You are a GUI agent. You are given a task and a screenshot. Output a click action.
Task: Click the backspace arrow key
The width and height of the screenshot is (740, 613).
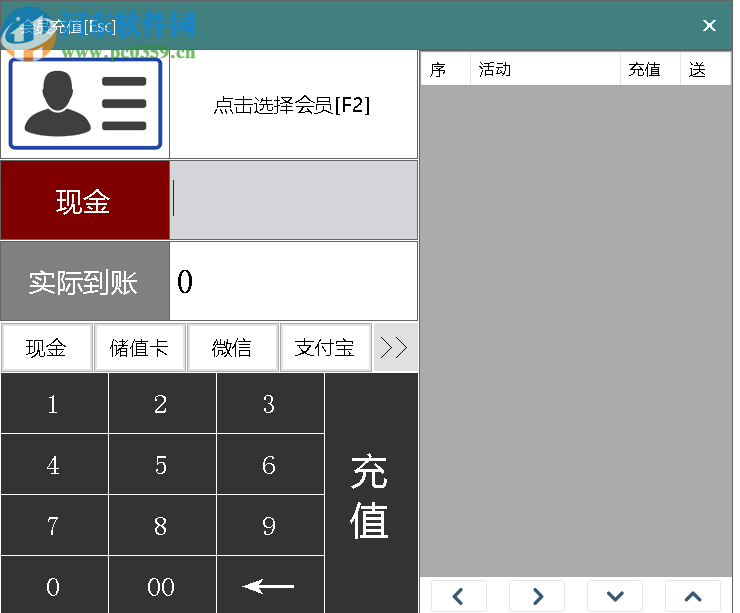tap(270, 585)
